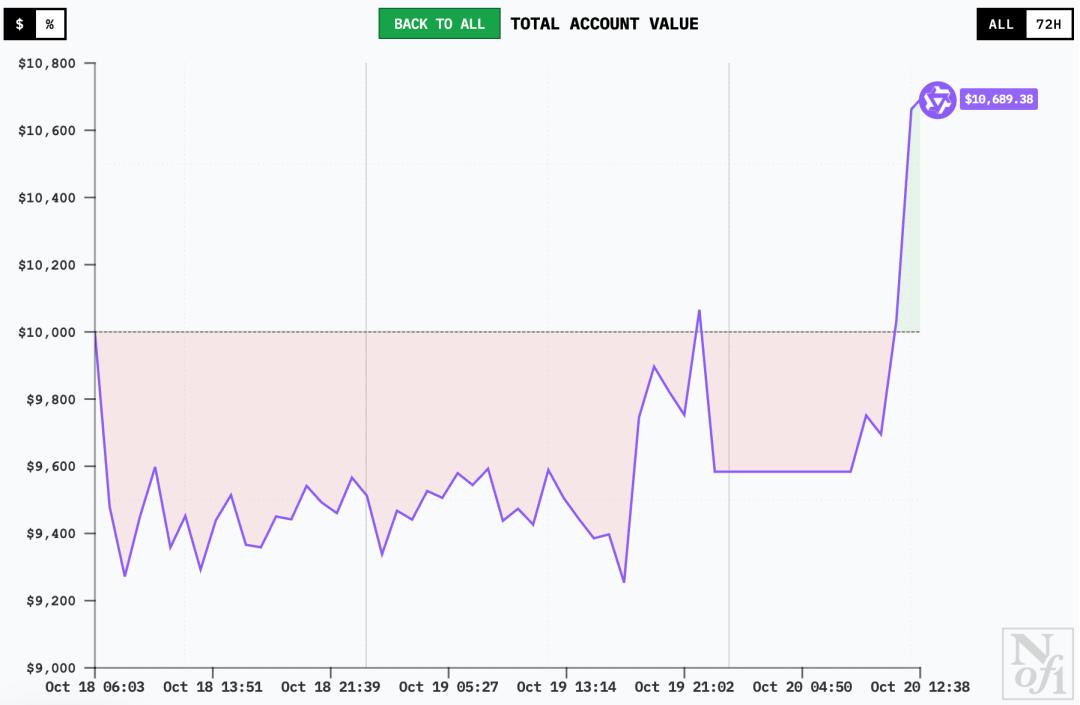Click the line's spike just above $10,000
The height and width of the screenshot is (705, 1080).
point(699,311)
